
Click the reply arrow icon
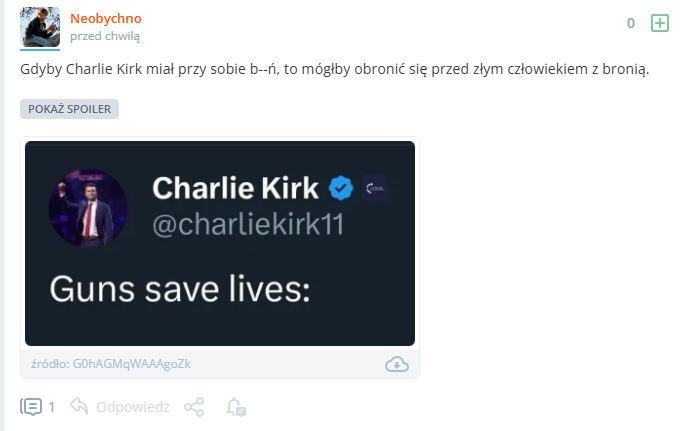click(80, 407)
